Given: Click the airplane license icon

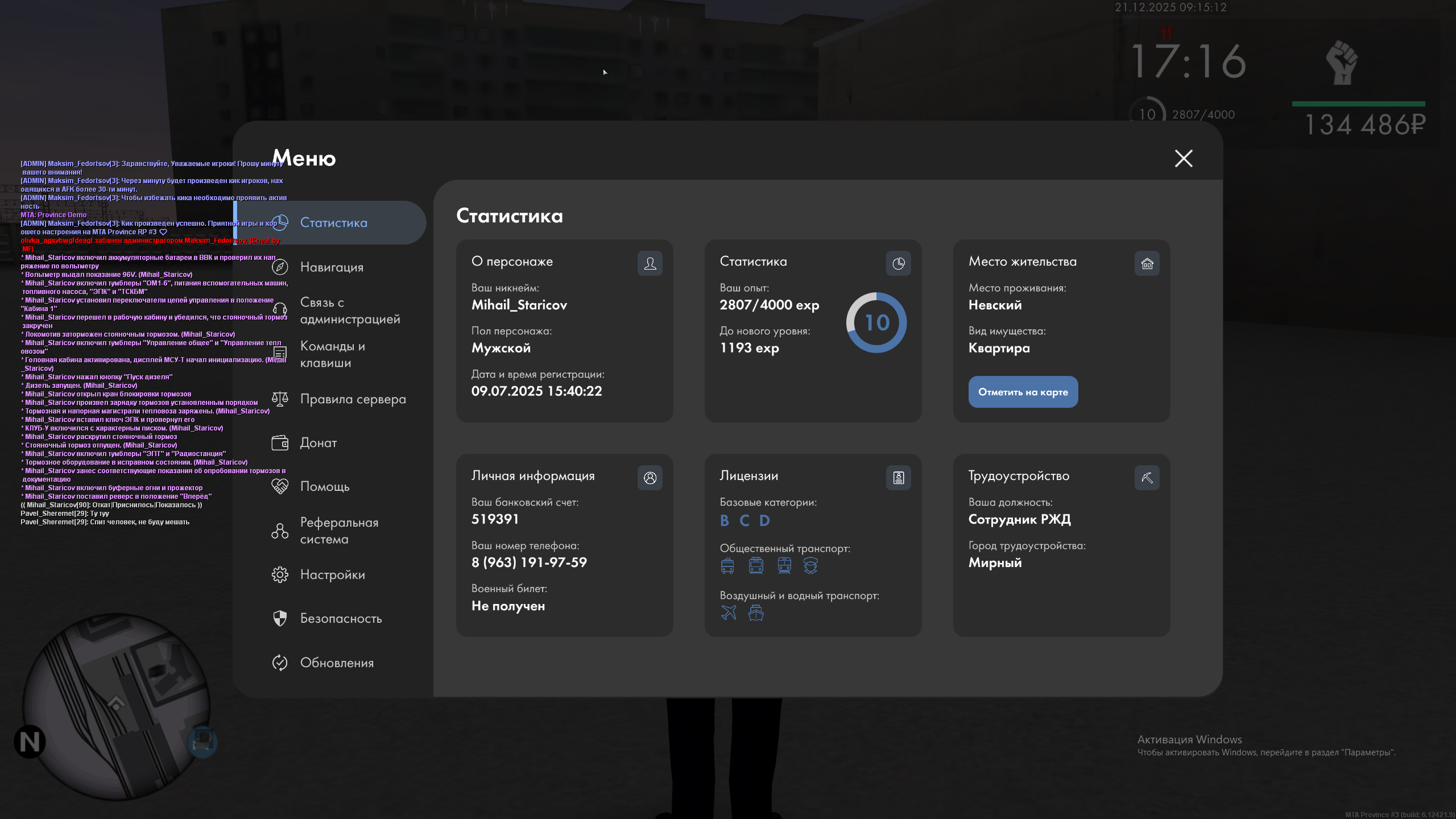Looking at the screenshot, I should [x=729, y=613].
